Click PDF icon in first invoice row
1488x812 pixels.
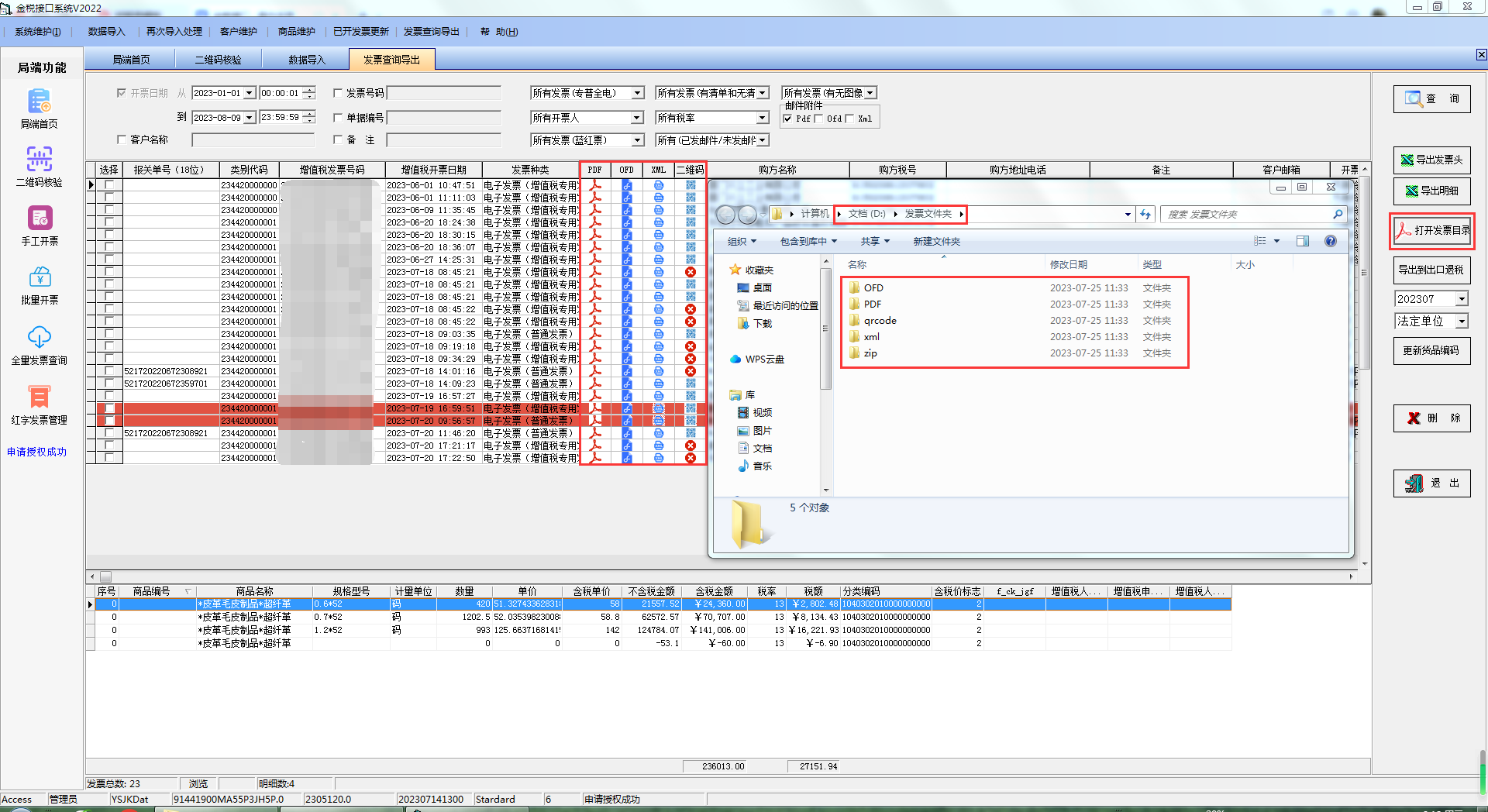(x=595, y=185)
